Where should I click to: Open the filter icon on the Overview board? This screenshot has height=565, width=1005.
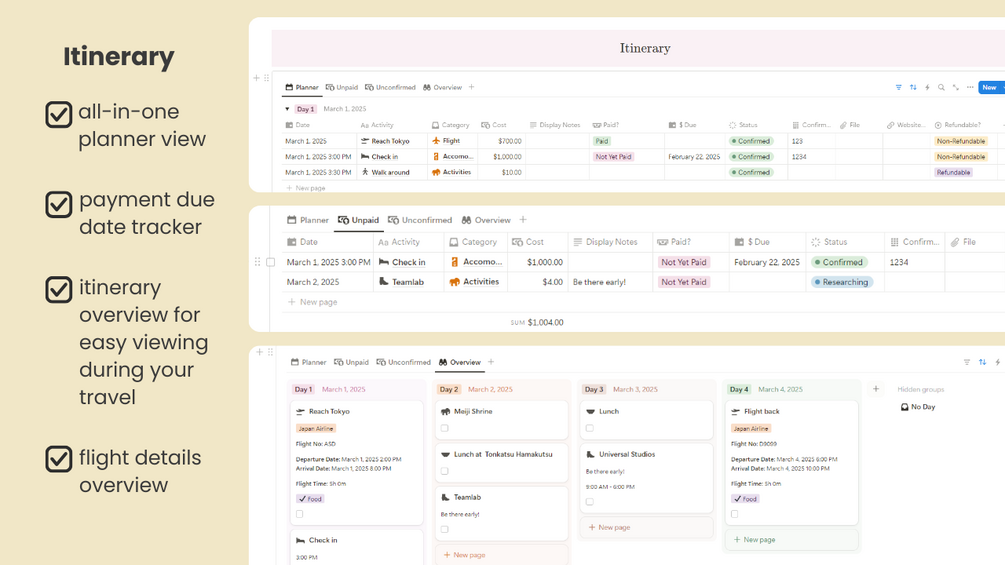[967, 362]
